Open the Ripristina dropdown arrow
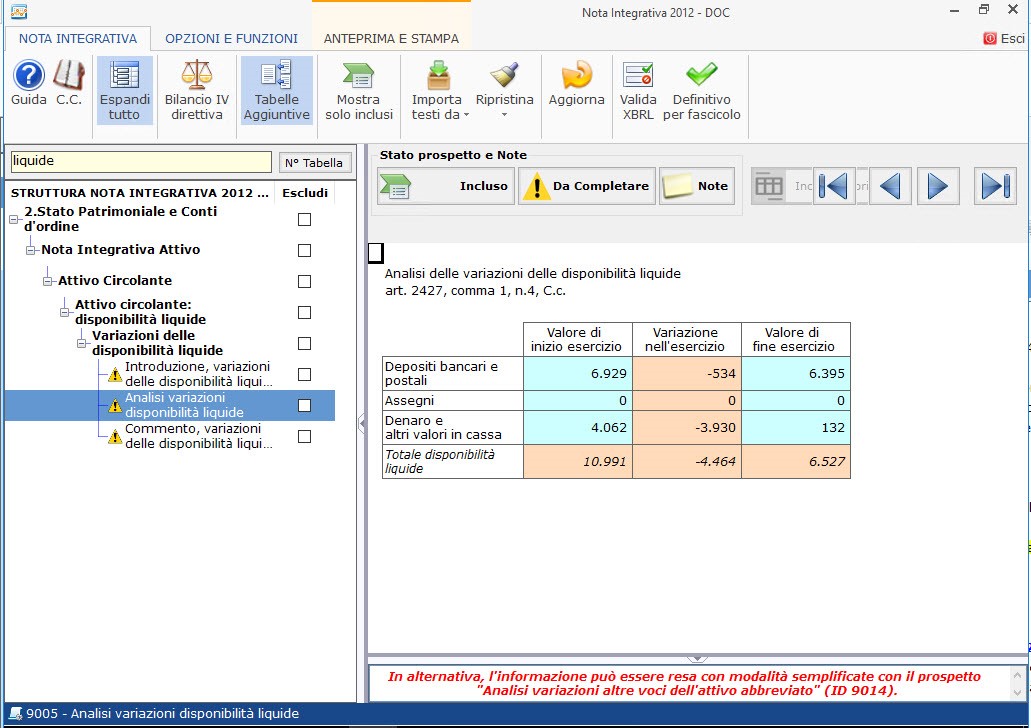 point(504,115)
